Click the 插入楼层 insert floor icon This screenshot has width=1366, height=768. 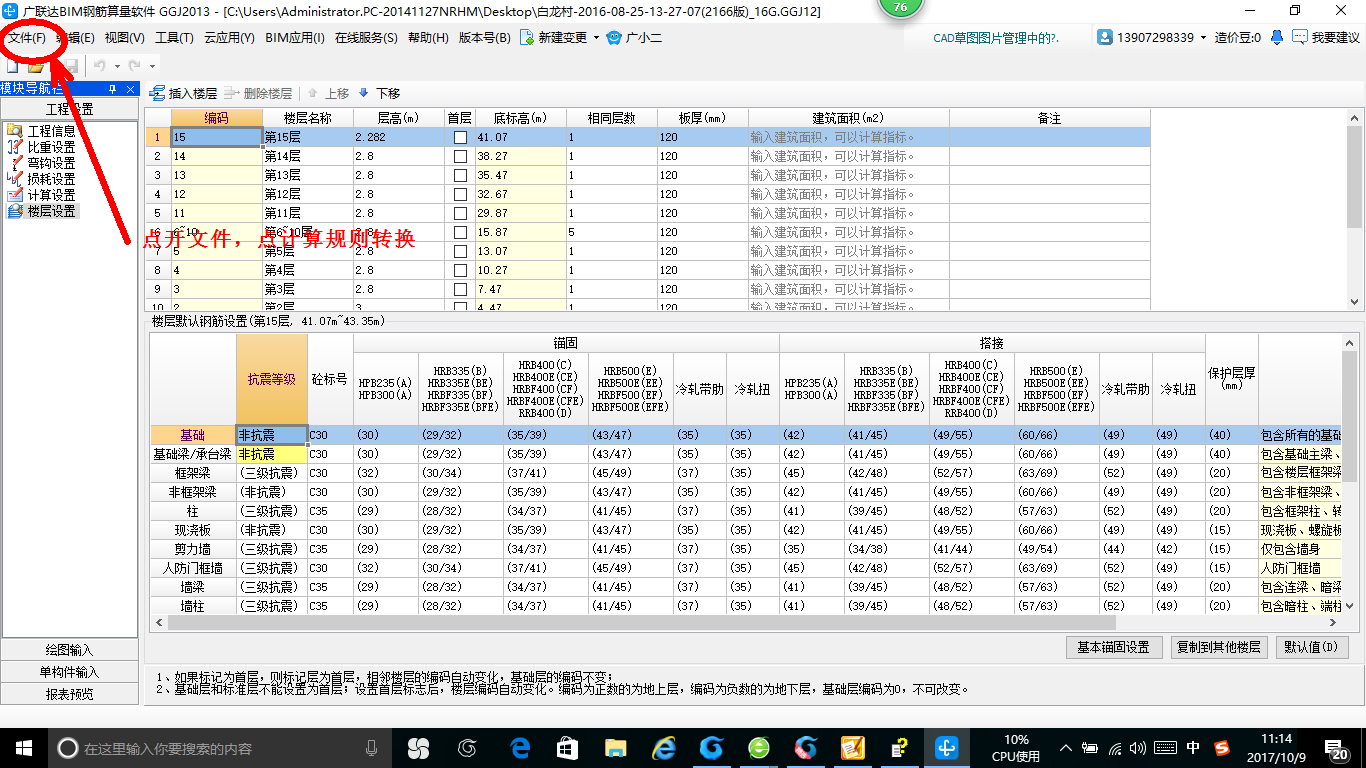pyautogui.click(x=158, y=93)
